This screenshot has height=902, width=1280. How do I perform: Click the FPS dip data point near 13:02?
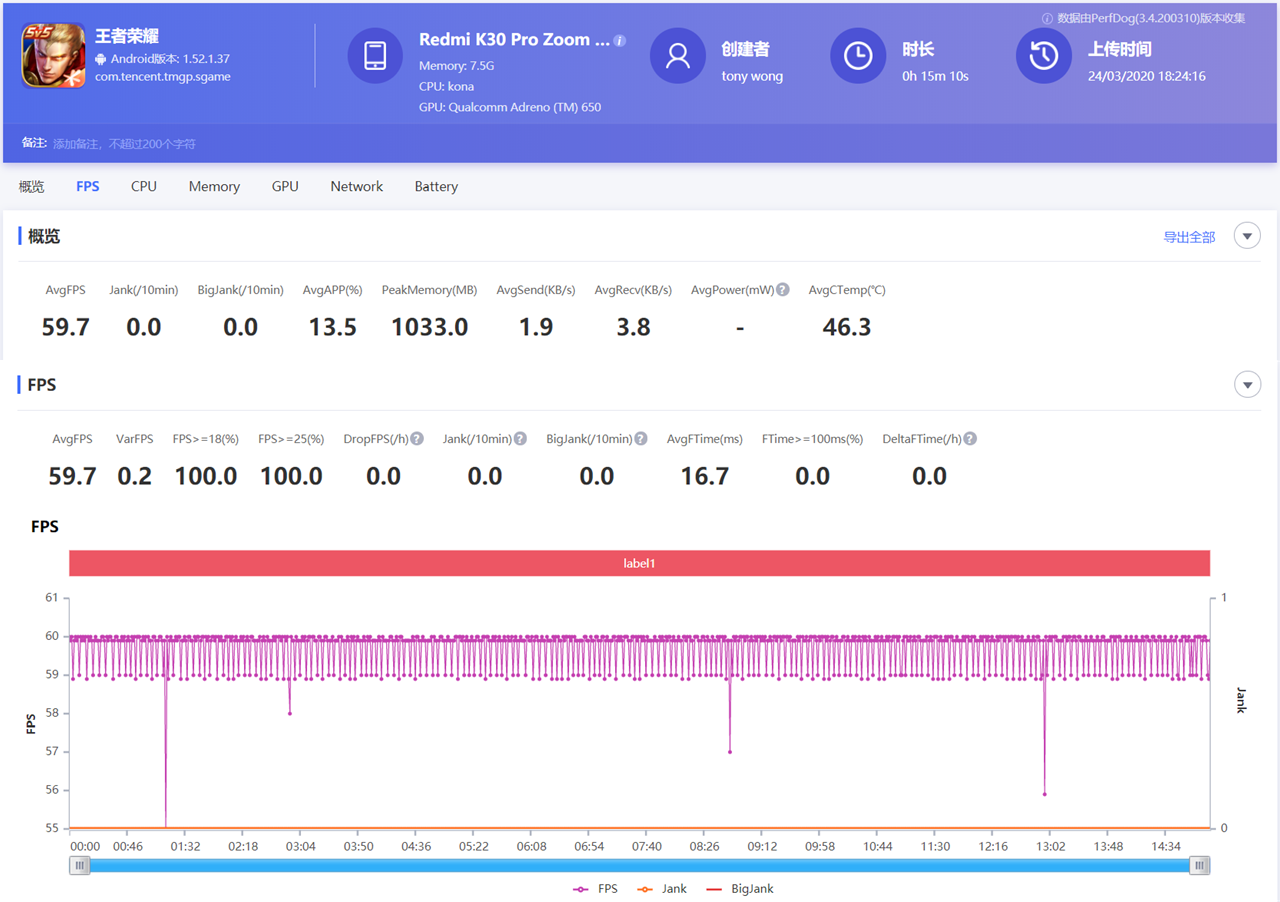click(1044, 794)
